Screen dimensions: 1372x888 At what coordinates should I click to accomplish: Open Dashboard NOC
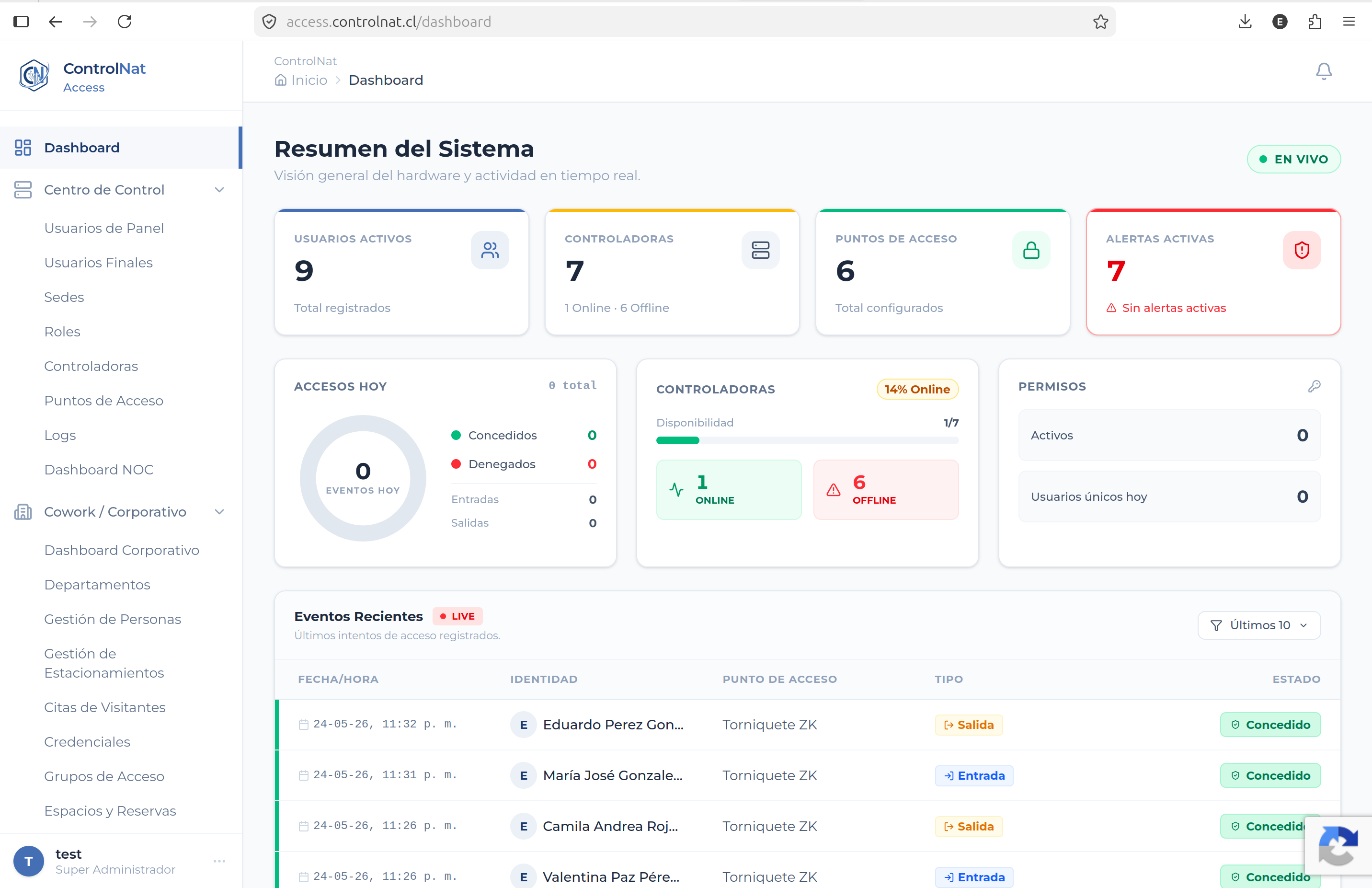click(x=99, y=469)
